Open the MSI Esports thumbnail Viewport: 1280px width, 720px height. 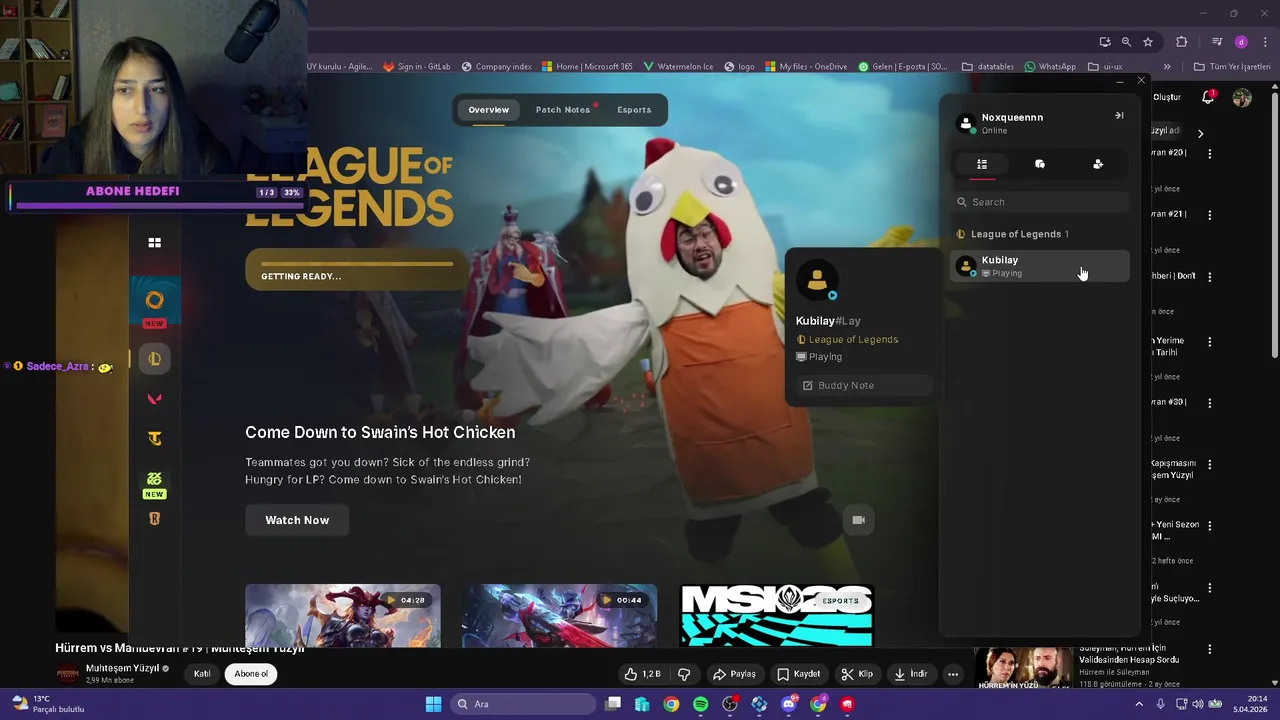click(777, 615)
